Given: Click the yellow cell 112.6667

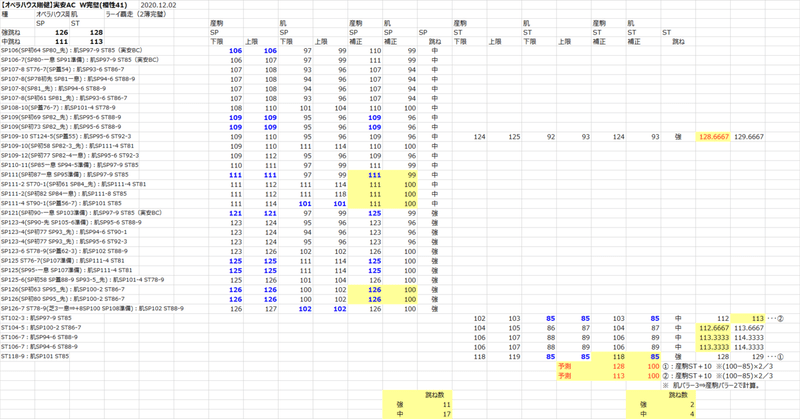Looking at the screenshot, I should 714,328.
